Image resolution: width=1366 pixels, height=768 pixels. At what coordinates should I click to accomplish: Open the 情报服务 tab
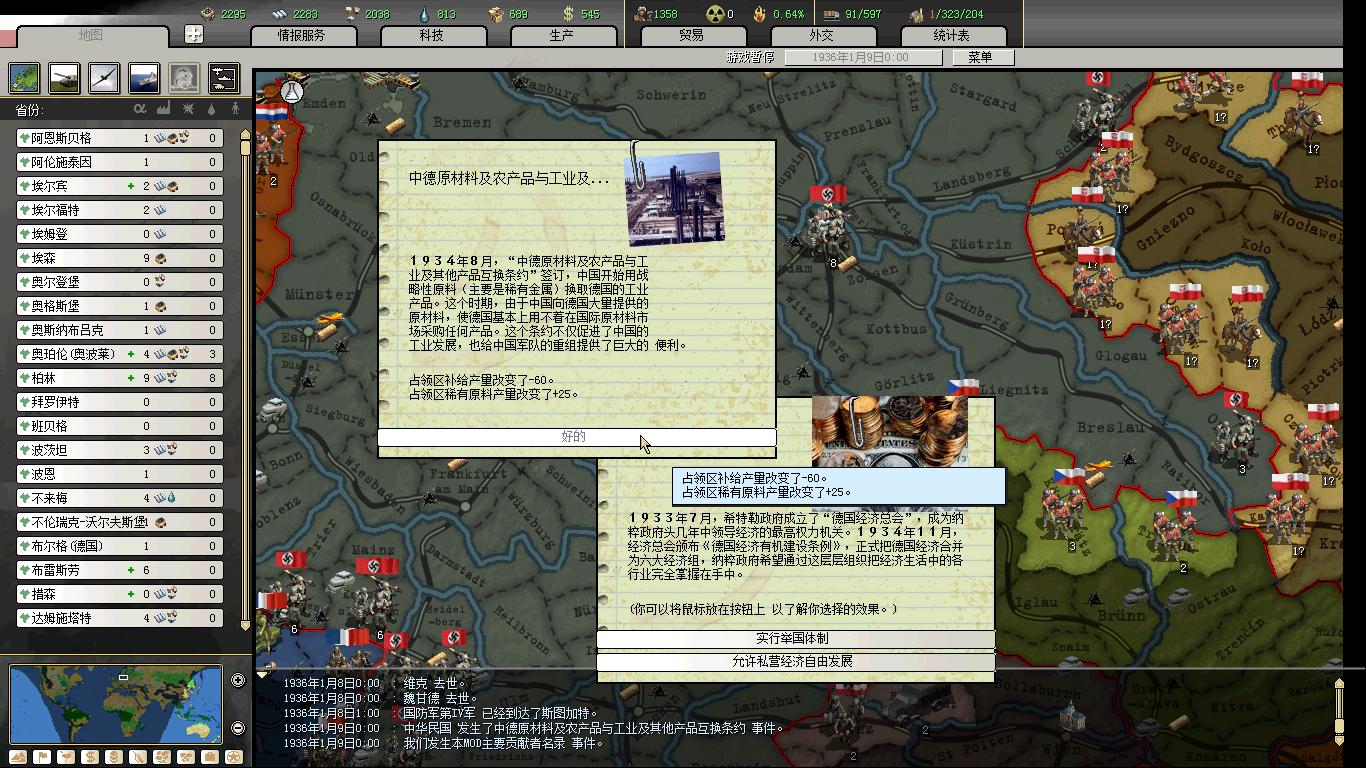302,36
